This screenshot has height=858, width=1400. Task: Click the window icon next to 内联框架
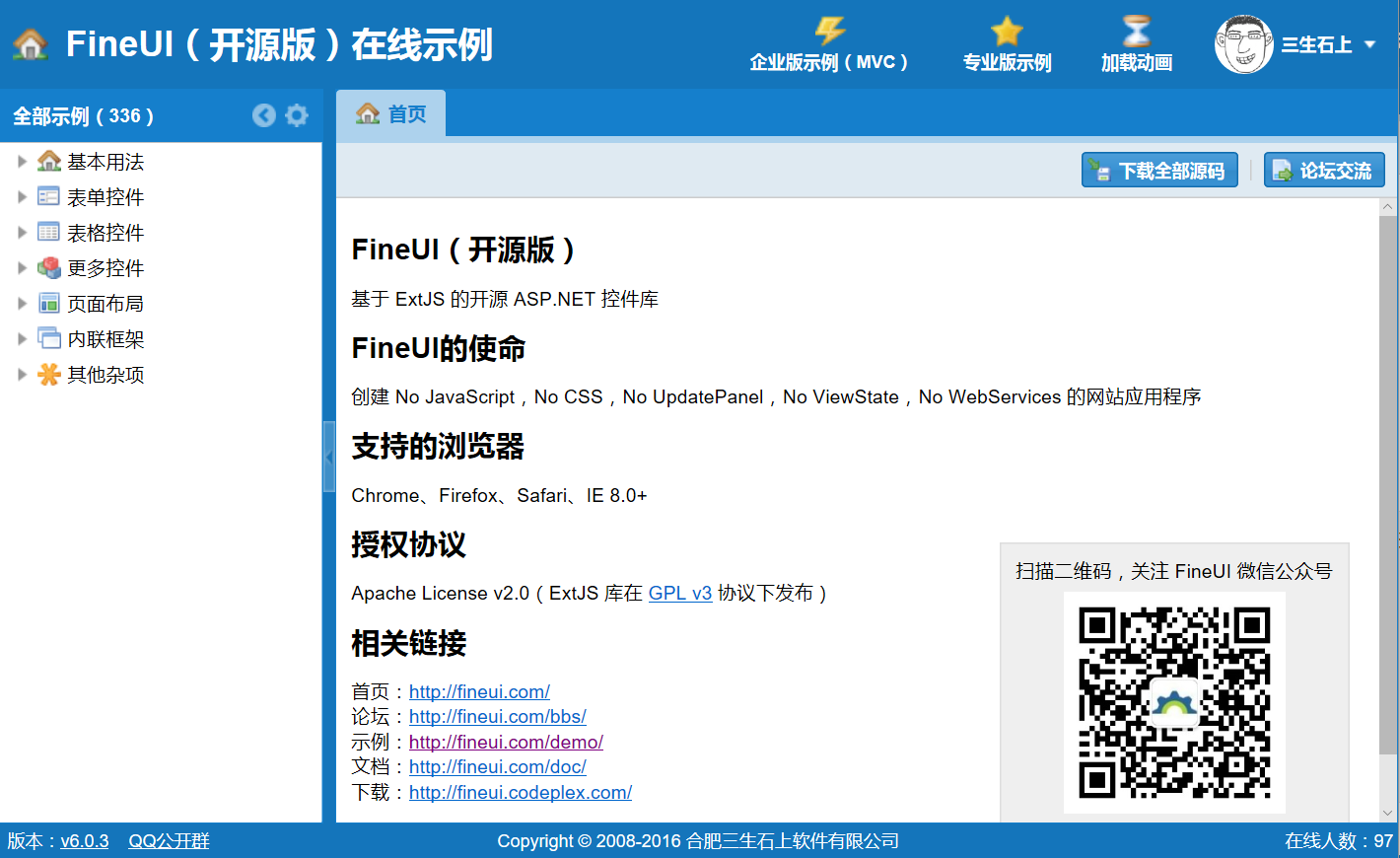(x=49, y=338)
